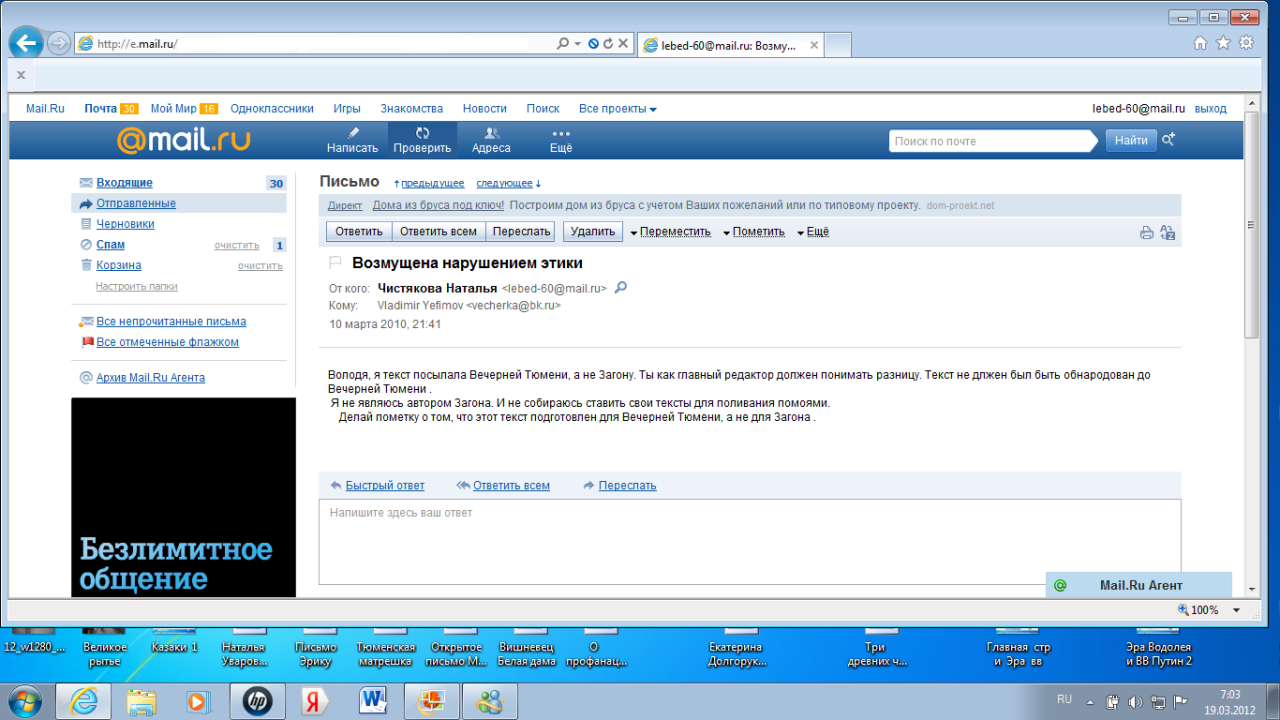Close the bar below the address field
The height and width of the screenshot is (720, 1280).
[21, 75]
